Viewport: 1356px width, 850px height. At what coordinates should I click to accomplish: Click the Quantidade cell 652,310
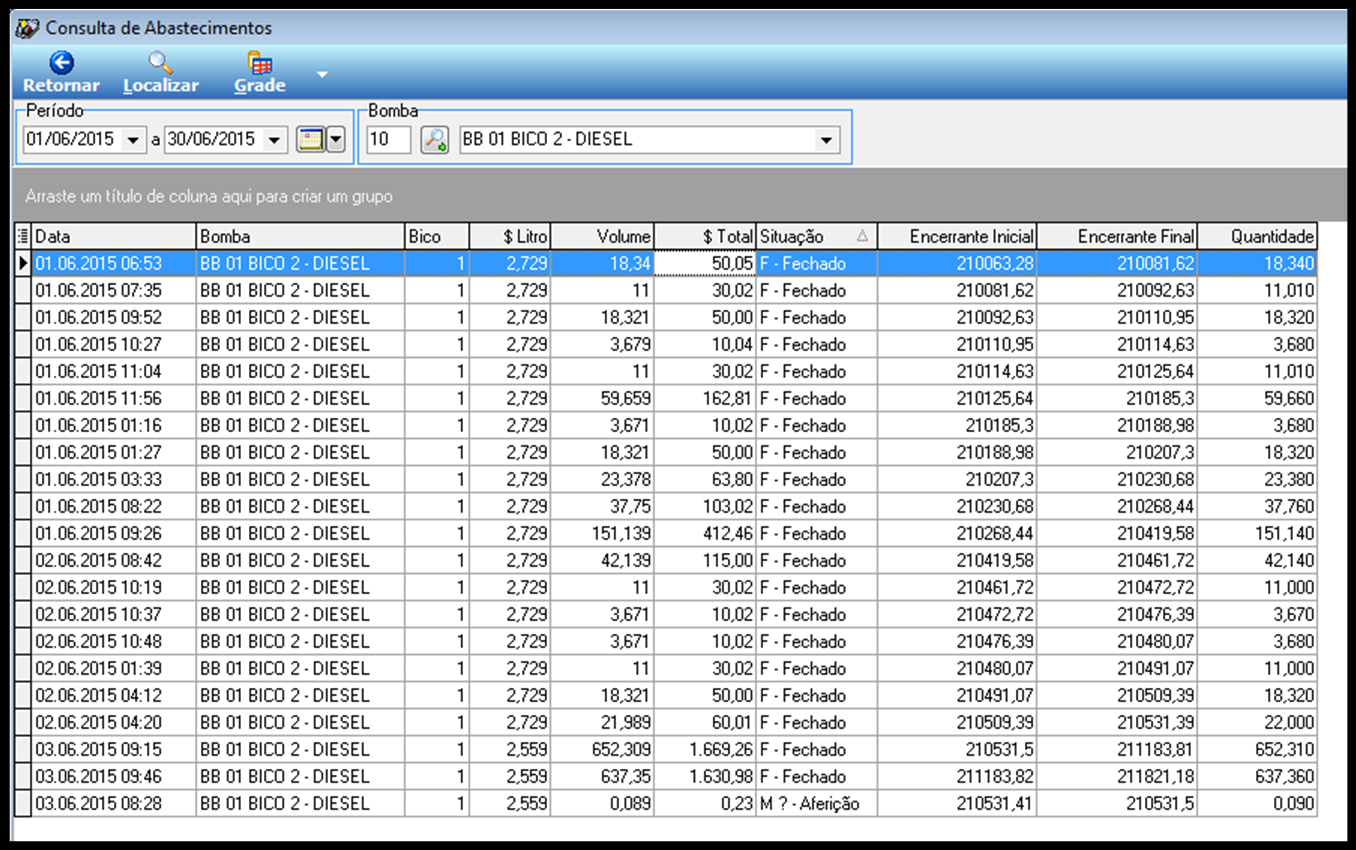(1257, 750)
